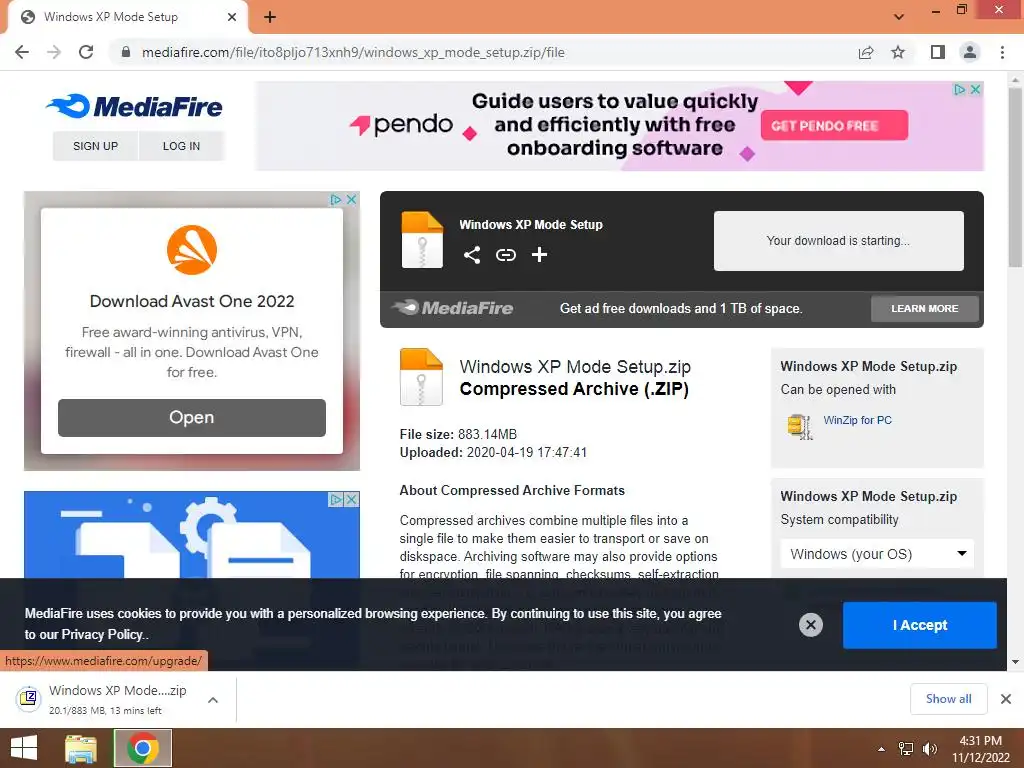Open File Explorer from the taskbar
This screenshot has width=1024, height=768.
click(x=81, y=748)
